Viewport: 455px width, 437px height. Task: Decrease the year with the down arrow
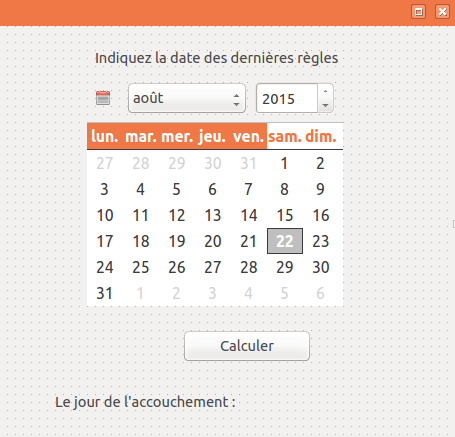[x=325, y=105]
